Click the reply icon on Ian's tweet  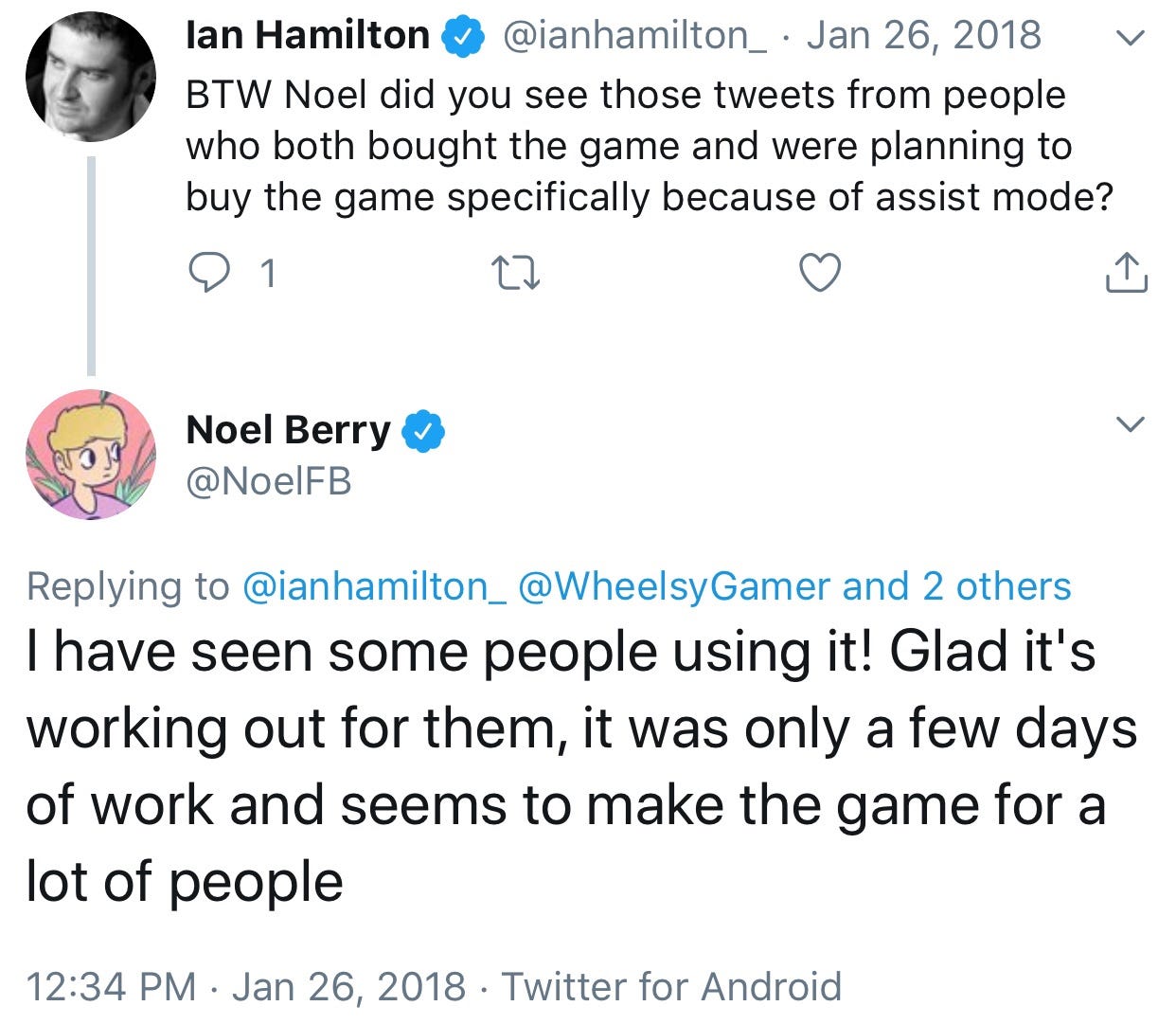tap(208, 273)
